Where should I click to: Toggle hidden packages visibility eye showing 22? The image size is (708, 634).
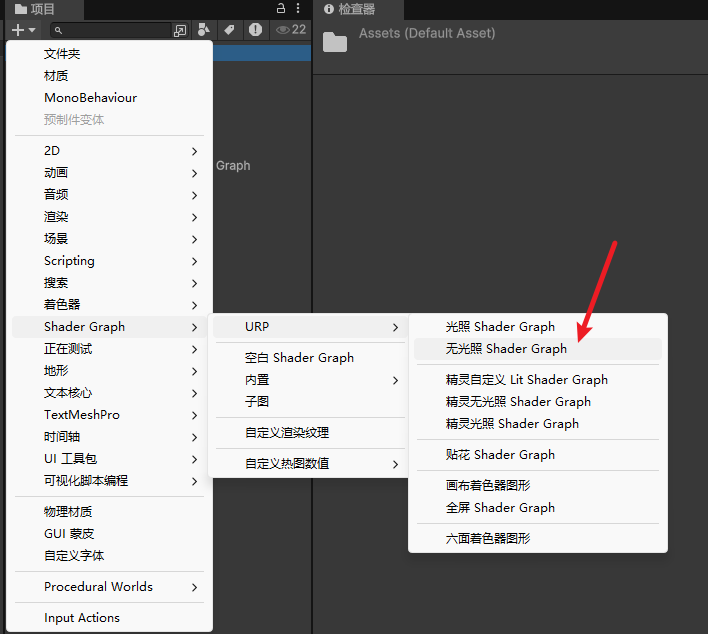point(291,30)
